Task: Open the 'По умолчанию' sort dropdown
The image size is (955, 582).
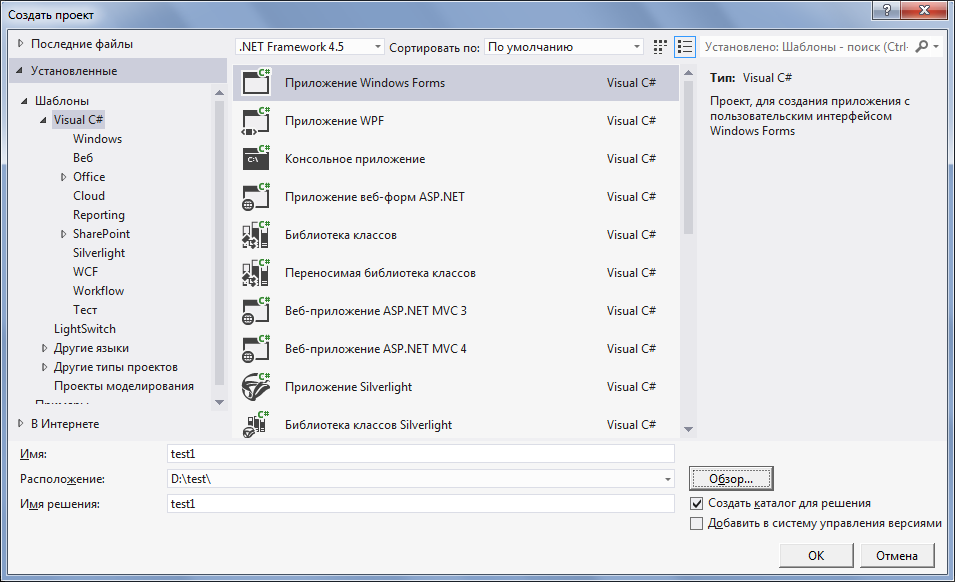Action: pos(564,47)
